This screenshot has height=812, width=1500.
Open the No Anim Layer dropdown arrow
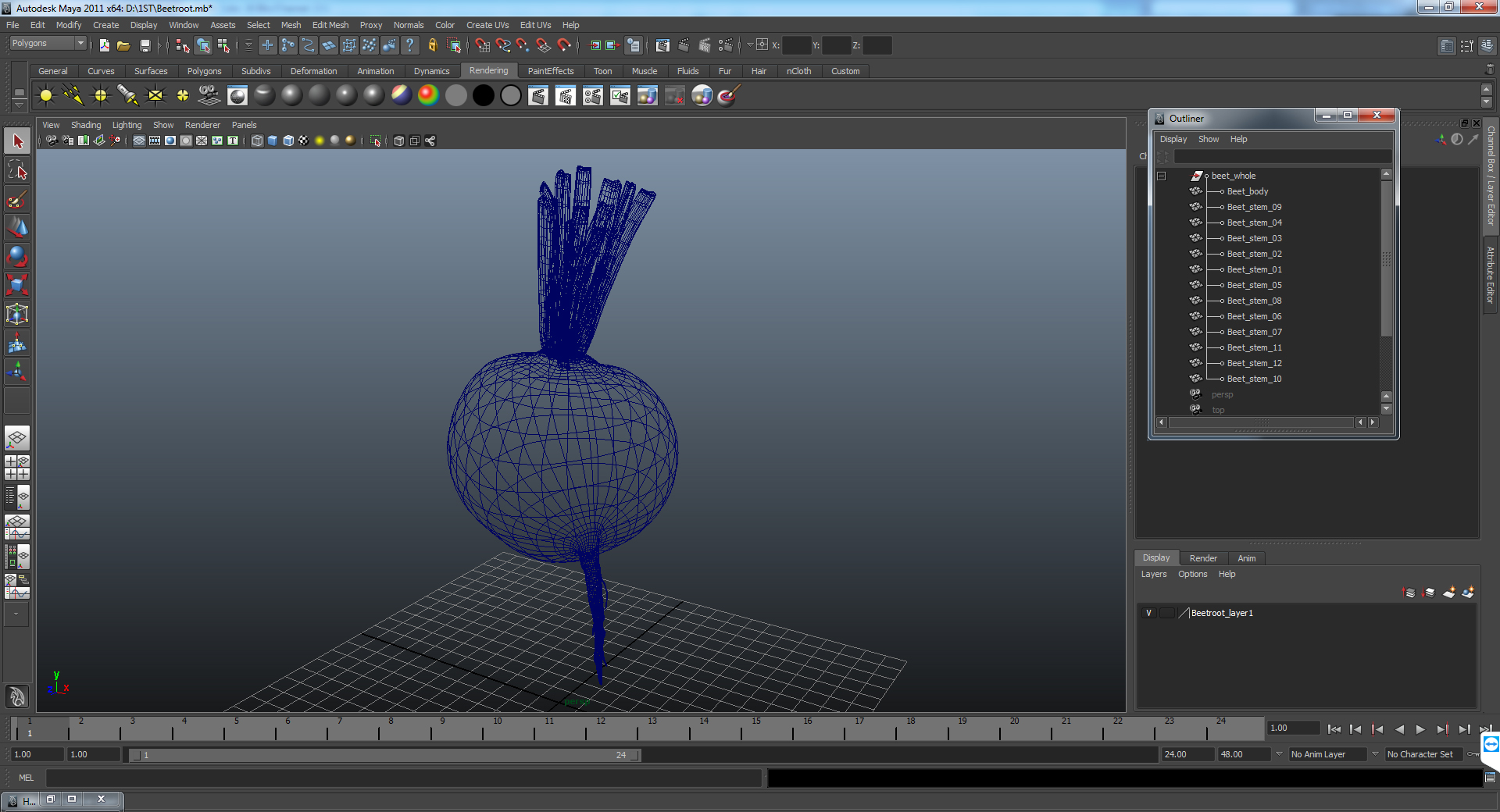coord(1279,754)
